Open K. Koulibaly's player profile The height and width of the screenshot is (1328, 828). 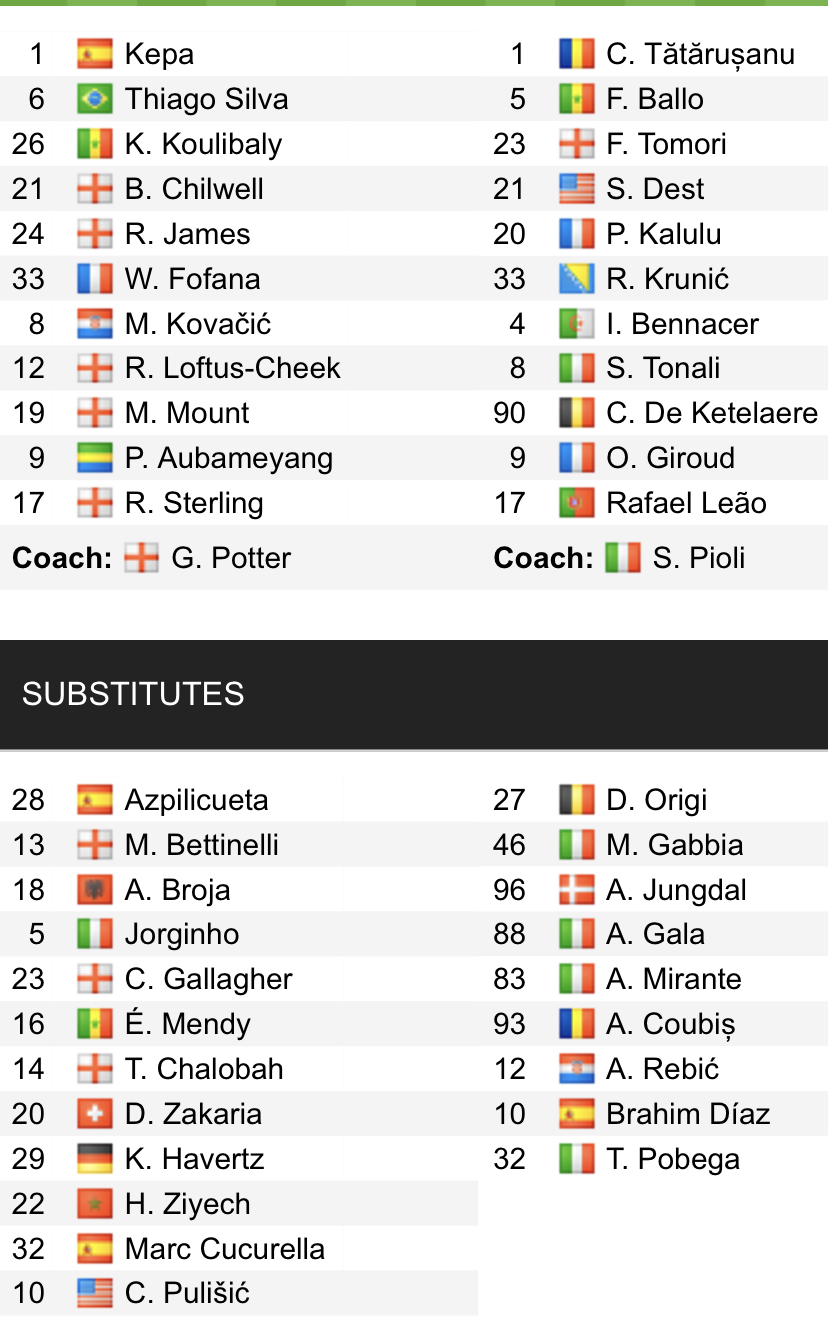[x=203, y=144]
